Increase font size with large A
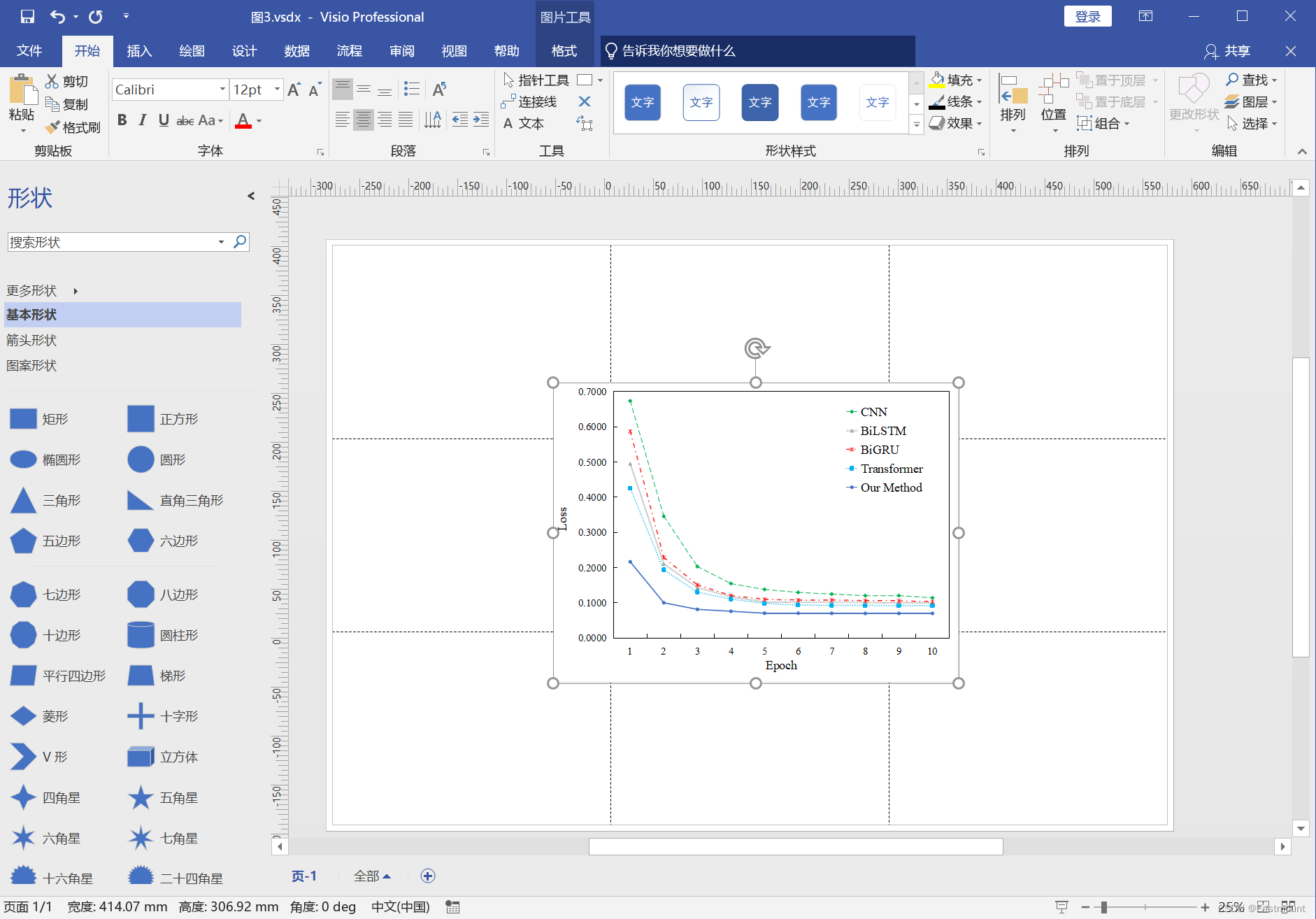The height and width of the screenshot is (919, 1316). click(x=294, y=90)
